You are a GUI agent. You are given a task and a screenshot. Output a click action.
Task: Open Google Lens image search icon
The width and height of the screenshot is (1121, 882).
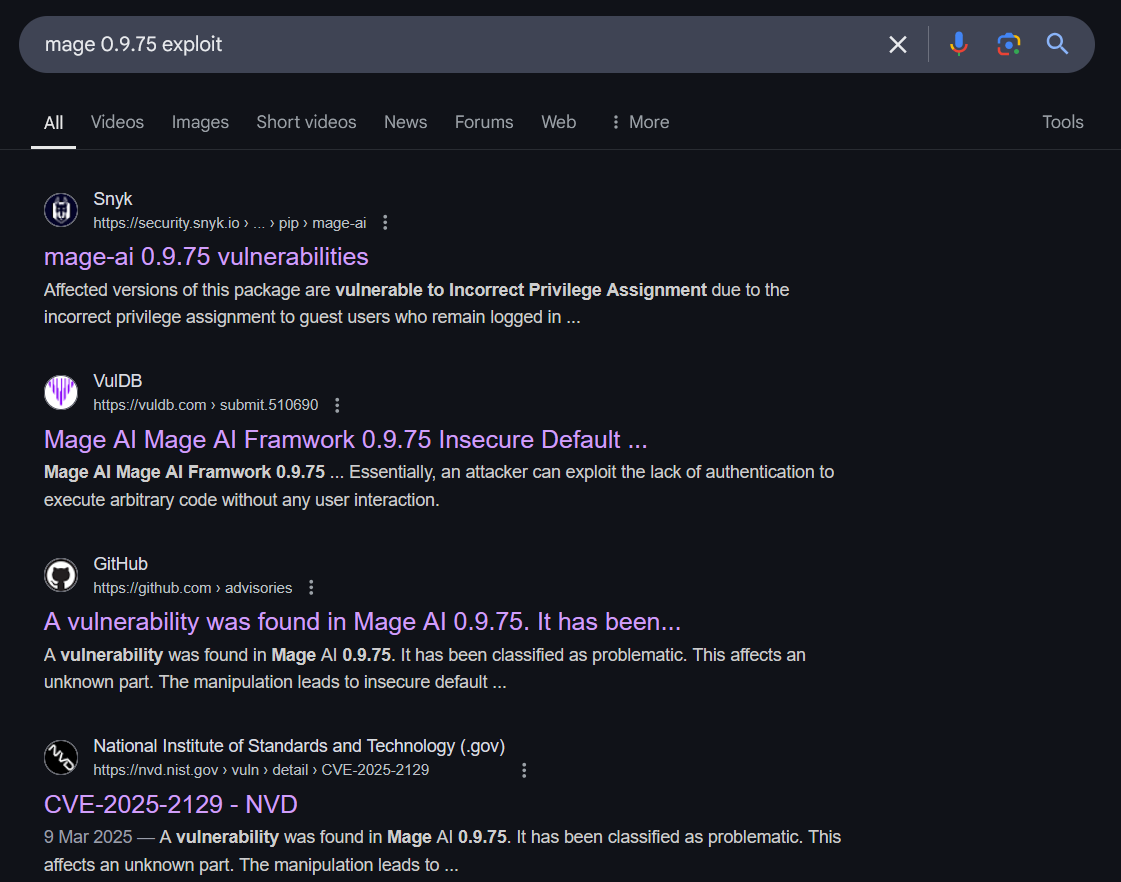pyautogui.click(x=1008, y=44)
